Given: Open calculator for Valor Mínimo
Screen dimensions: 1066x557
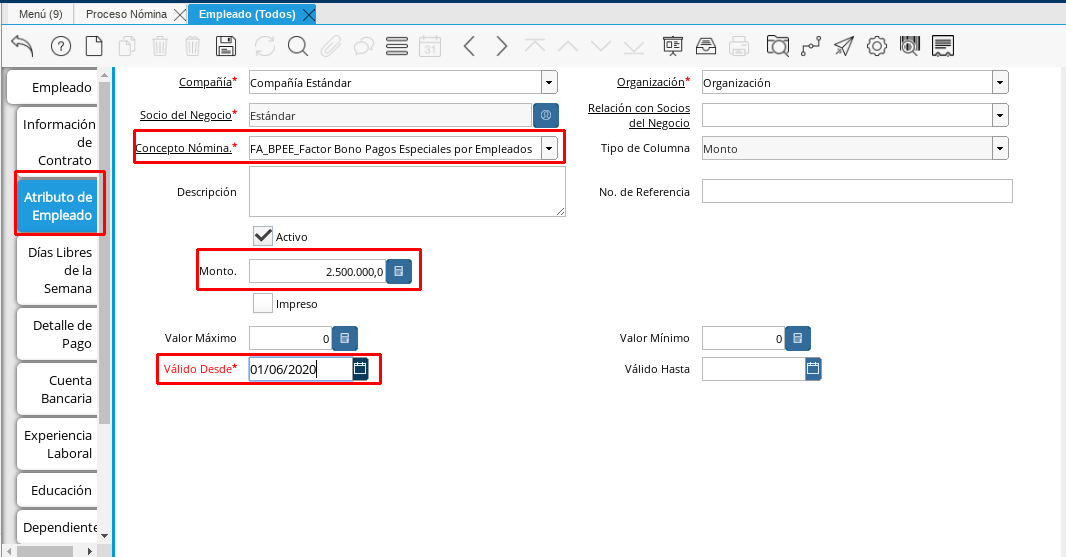Looking at the screenshot, I should (x=797, y=338).
